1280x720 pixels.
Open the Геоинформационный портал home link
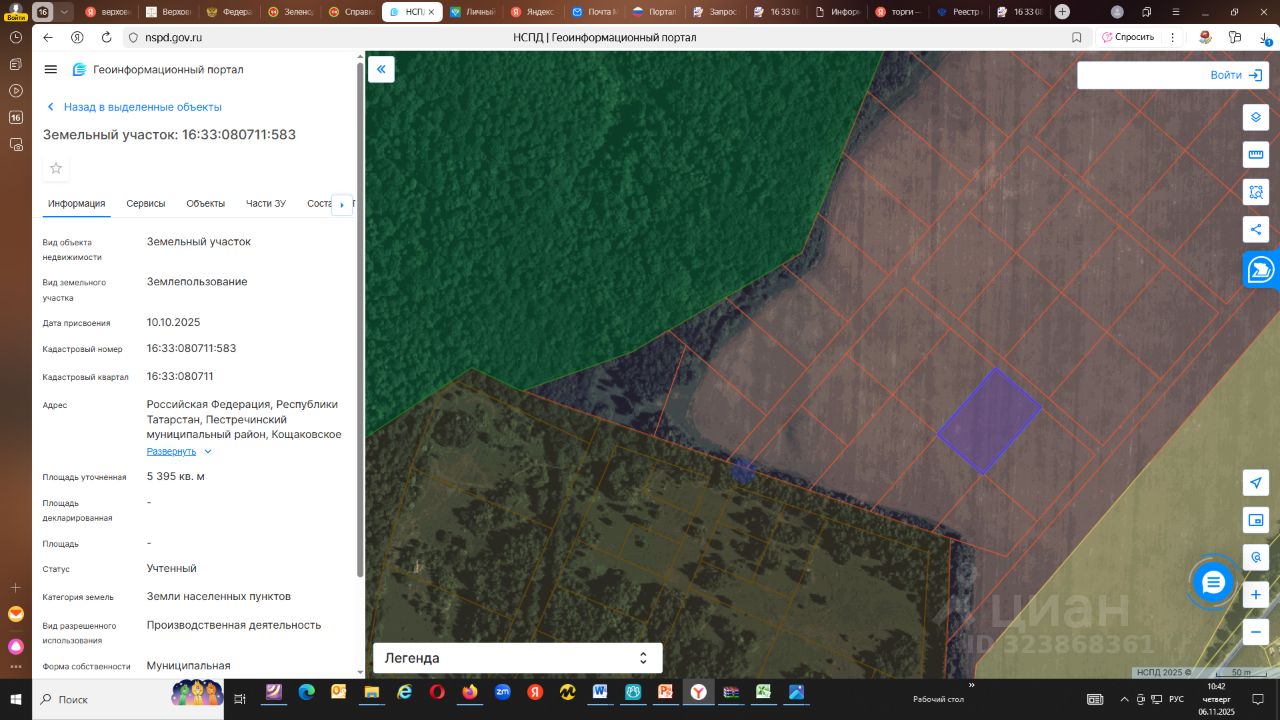[x=158, y=70]
